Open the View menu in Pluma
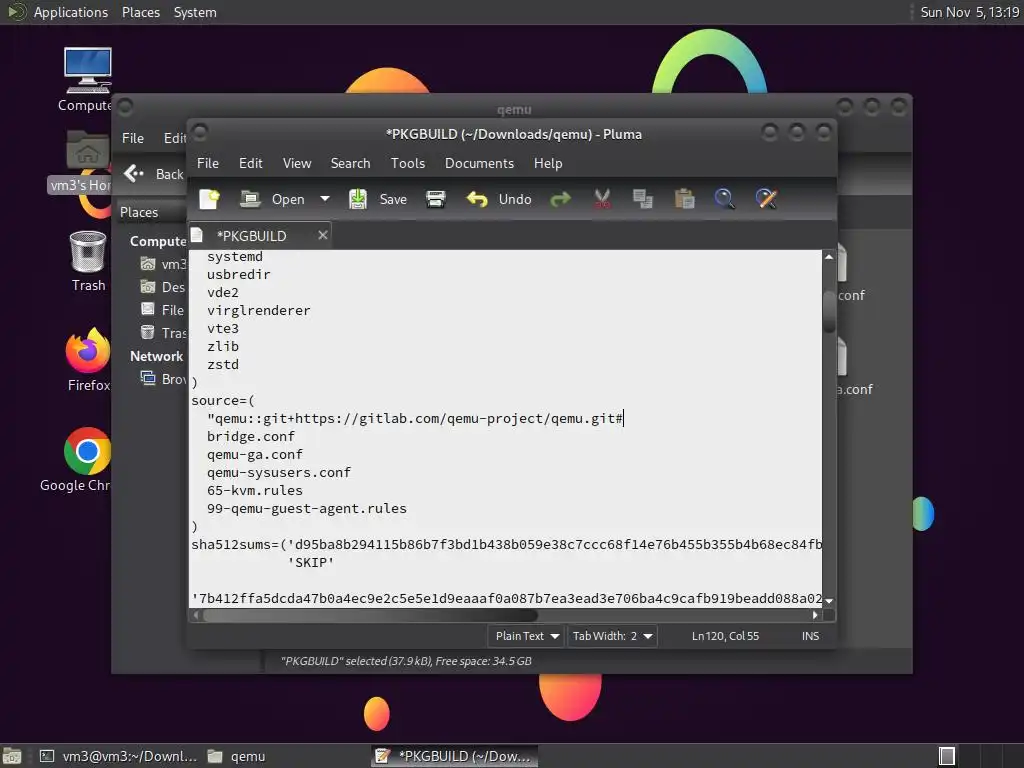This screenshot has height=768, width=1024. (297, 163)
